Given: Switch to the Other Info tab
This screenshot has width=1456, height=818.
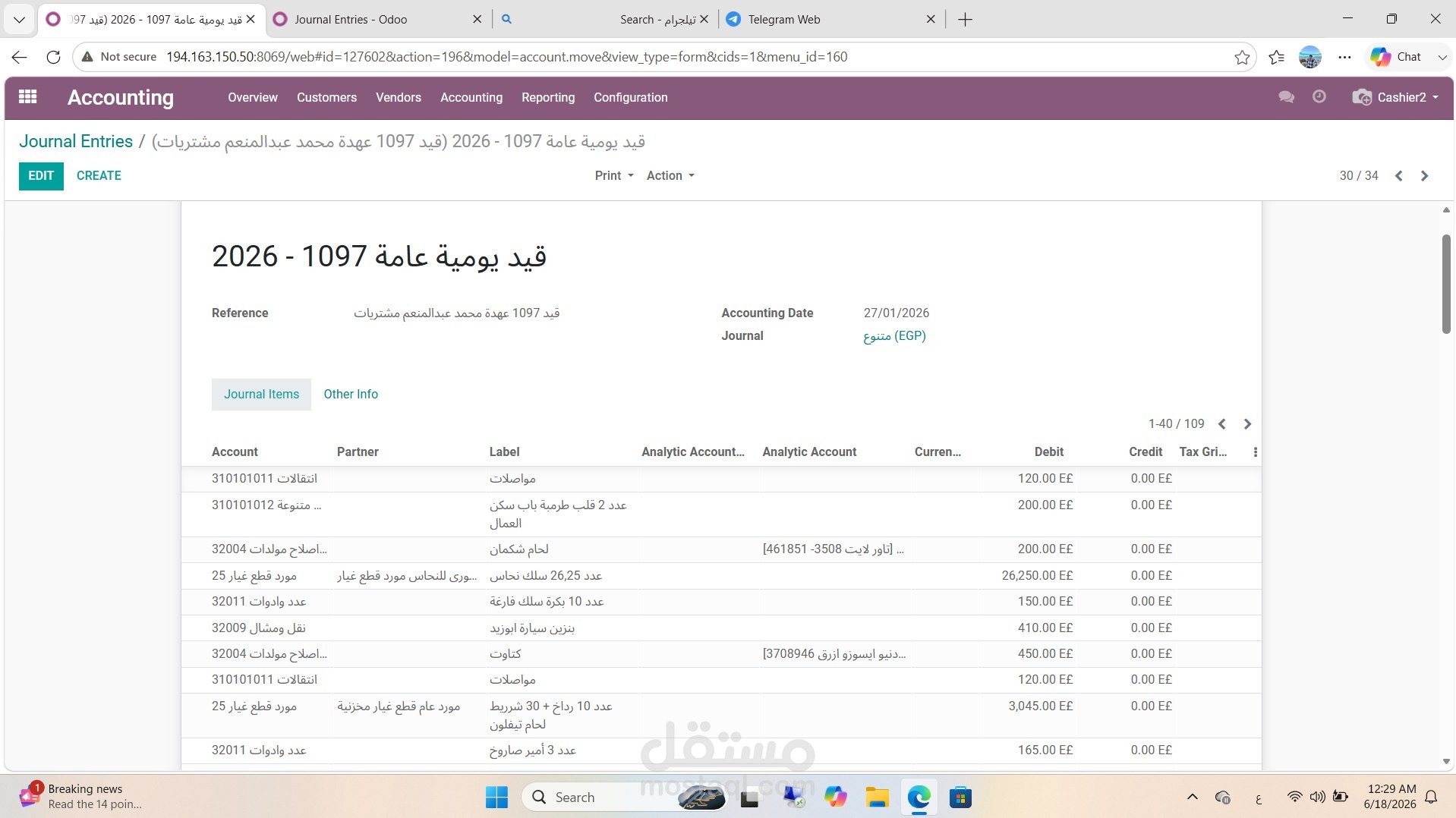Looking at the screenshot, I should pos(351,395).
